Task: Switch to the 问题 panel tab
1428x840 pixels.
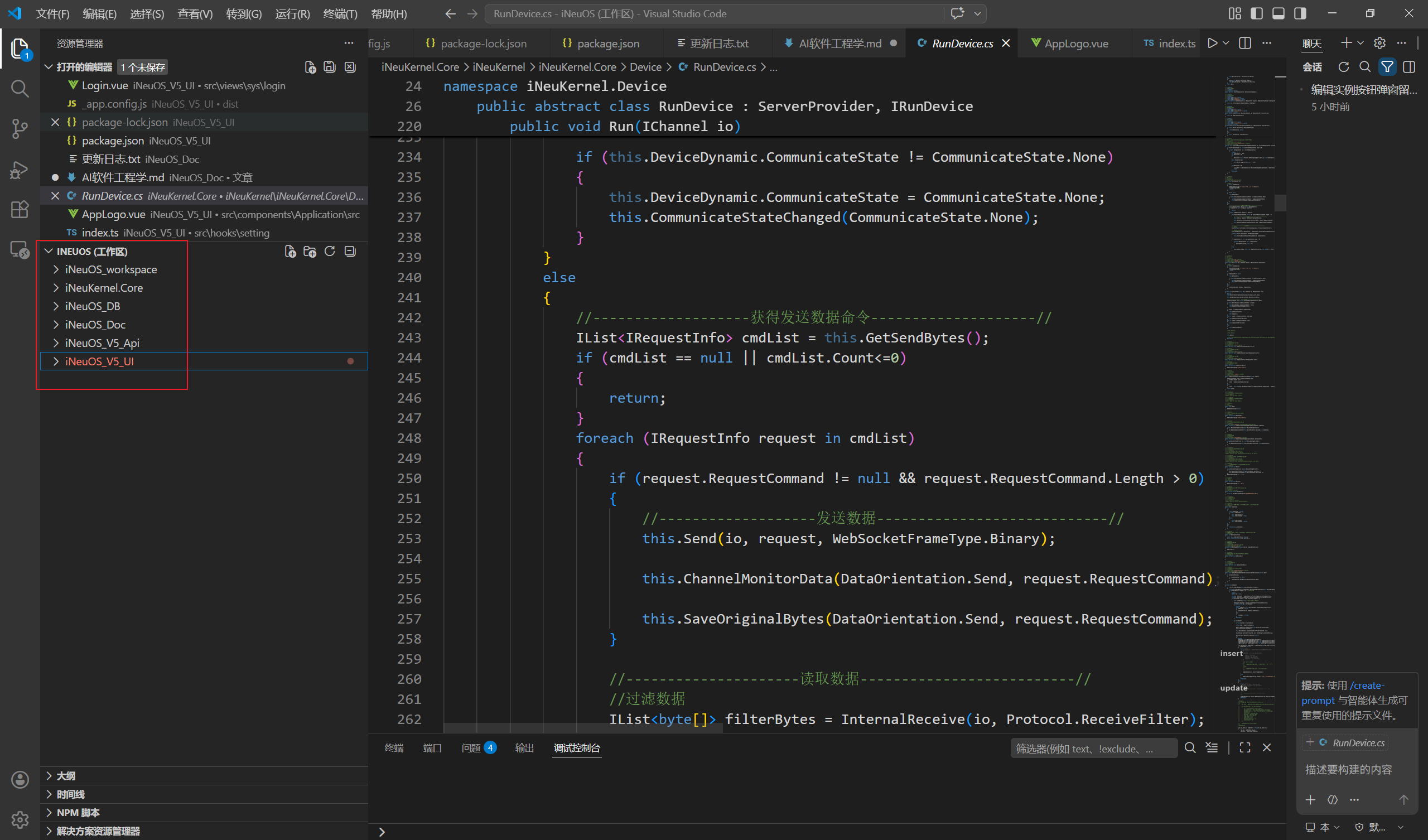Action: (471, 748)
